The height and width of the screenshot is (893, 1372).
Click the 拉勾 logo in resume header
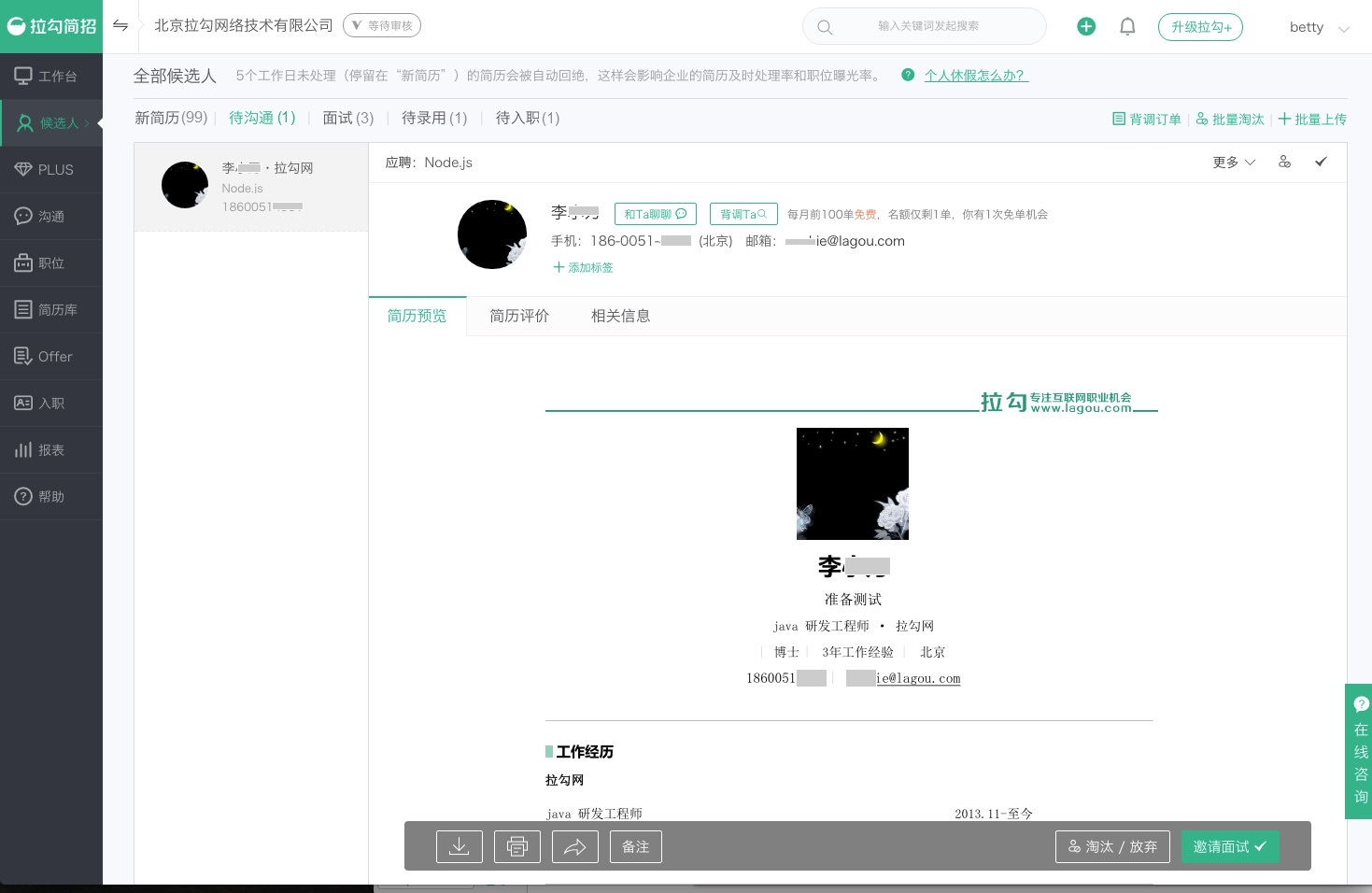[x=1056, y=402]
